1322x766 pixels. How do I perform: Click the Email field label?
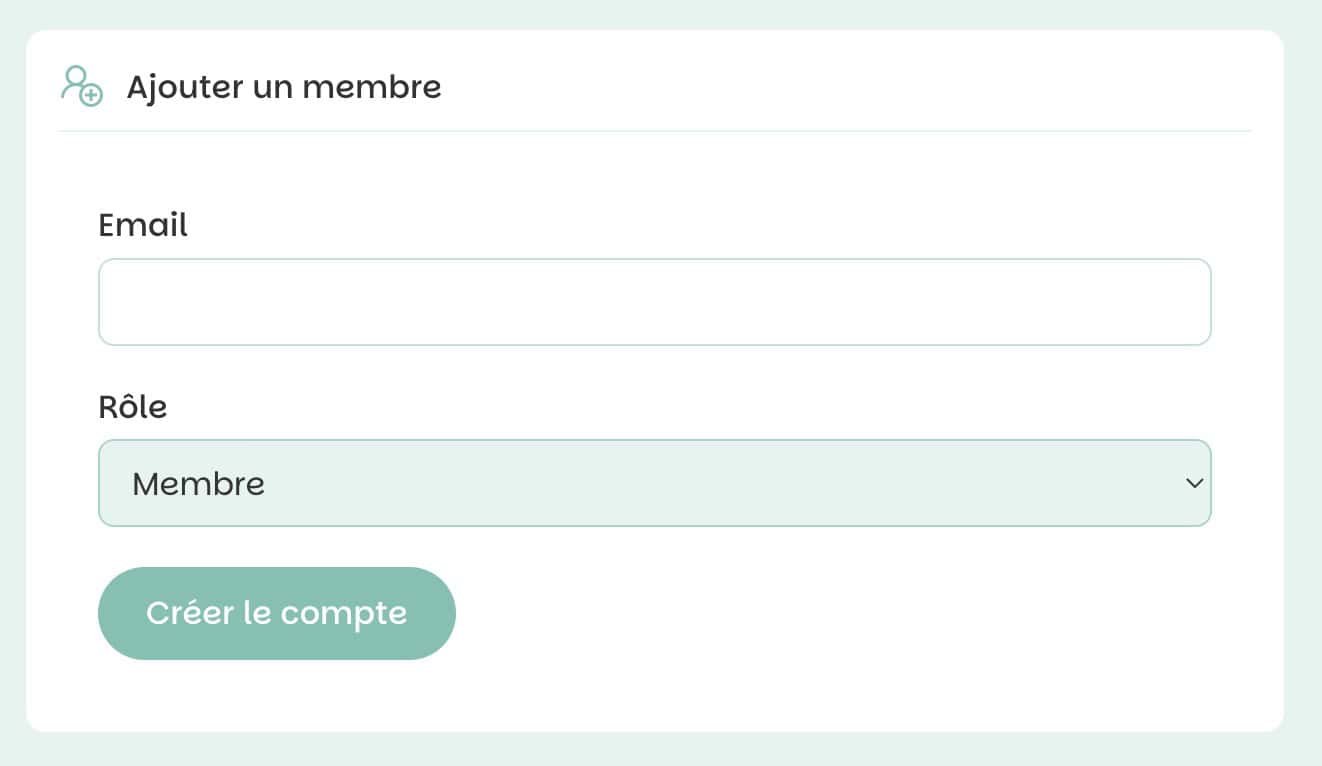click(143, 225)
